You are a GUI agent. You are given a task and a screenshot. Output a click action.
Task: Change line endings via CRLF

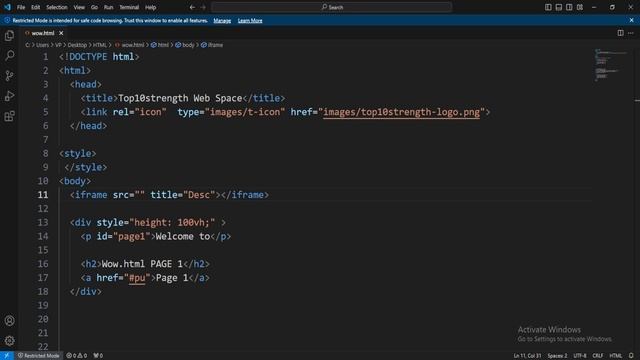[x=598, y=356]
